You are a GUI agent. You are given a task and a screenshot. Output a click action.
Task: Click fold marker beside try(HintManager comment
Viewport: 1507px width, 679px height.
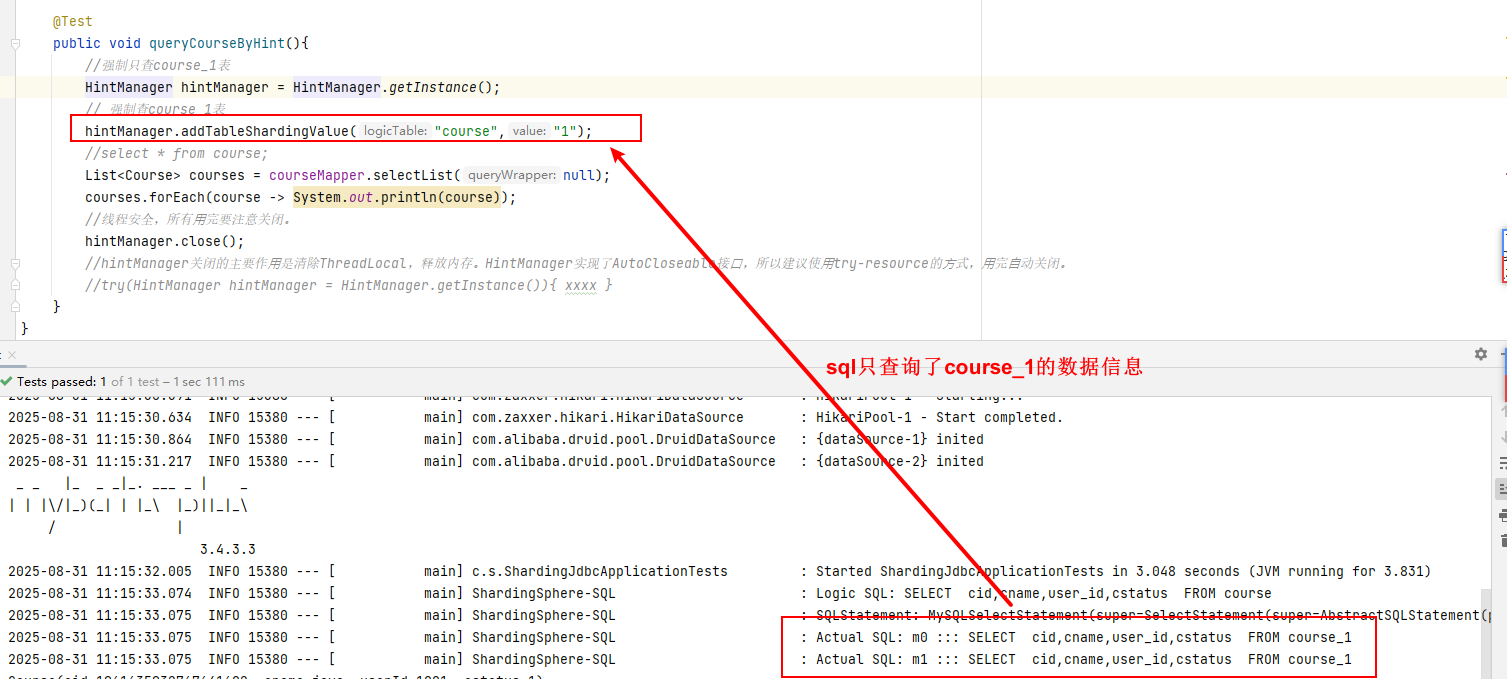coord(15,286)
